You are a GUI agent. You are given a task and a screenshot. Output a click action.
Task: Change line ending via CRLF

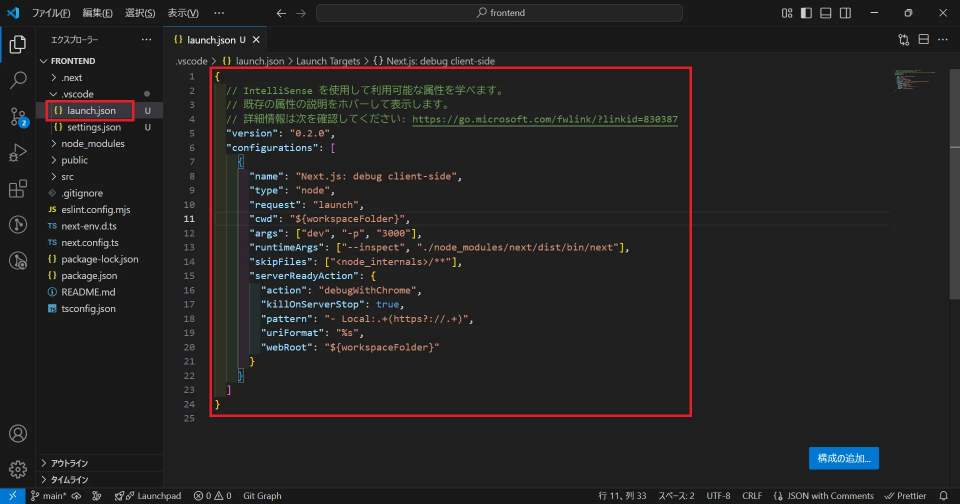pyautogui.click(x=752, y=496)
